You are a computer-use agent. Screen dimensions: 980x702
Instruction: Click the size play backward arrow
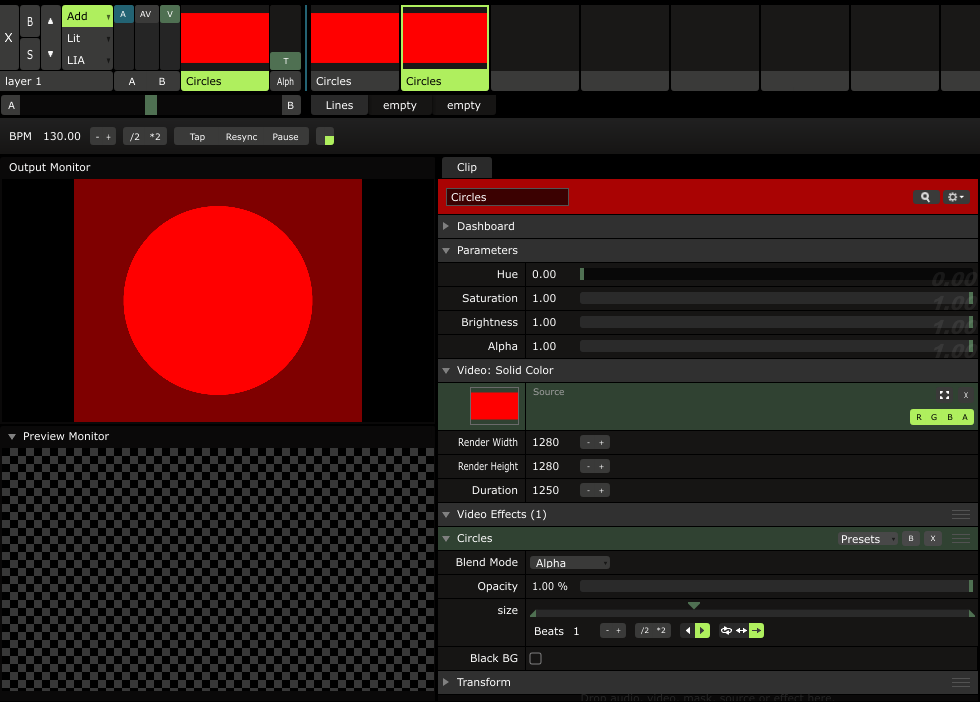pyautogui.click(x=687, y=631)
